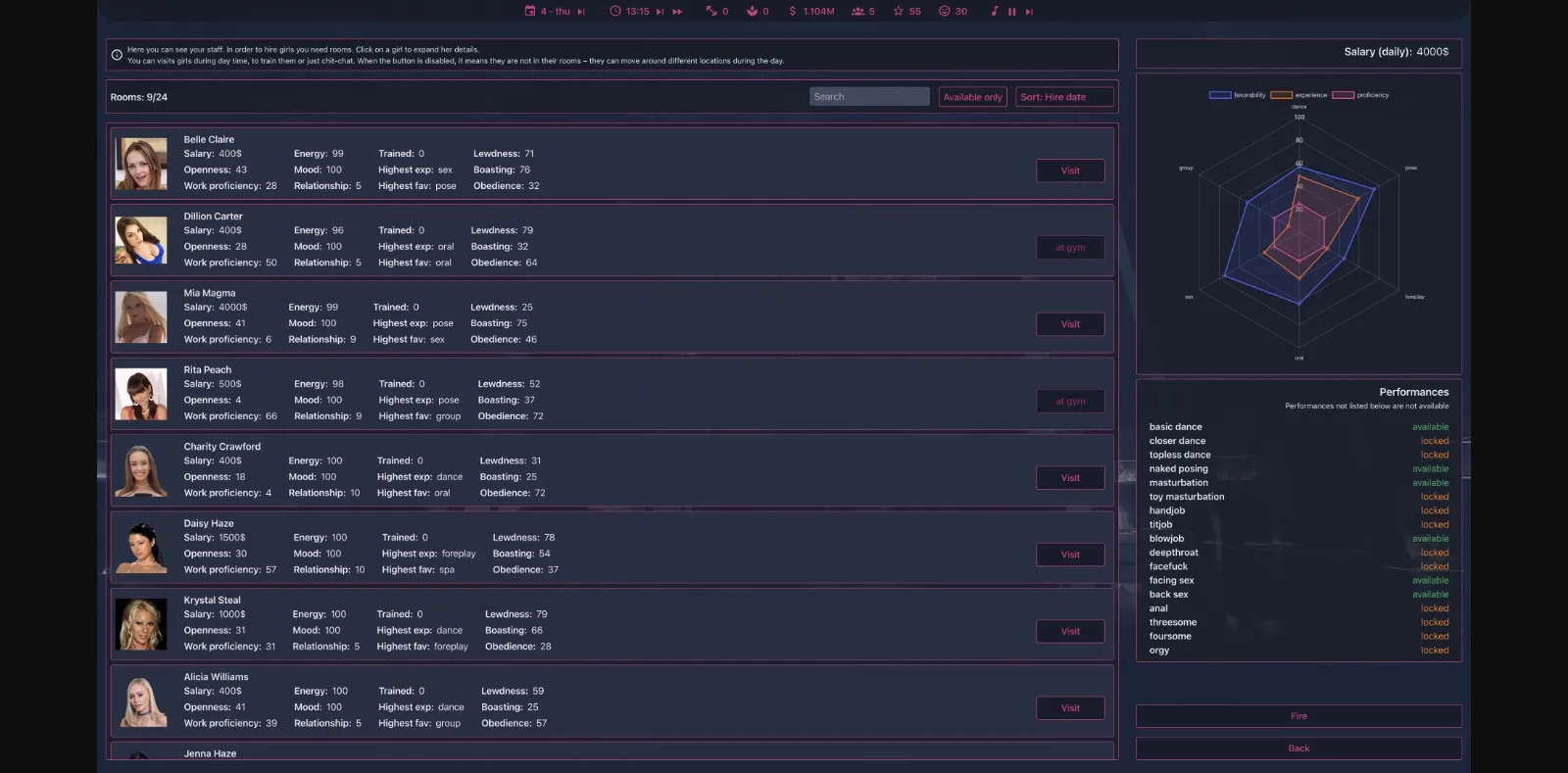Click the star reputation icon
This screenshot has width=1568, height=773.
[898, 12]
